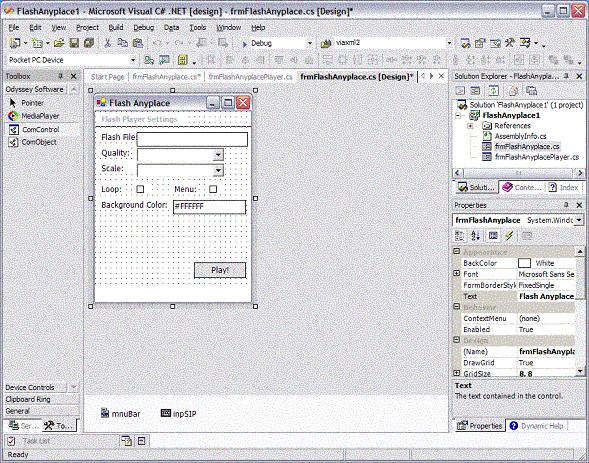Toggle the Loop checkbox on the form
Image resolution: width=589 pixels, height=463 pixels.
(140, 189)
